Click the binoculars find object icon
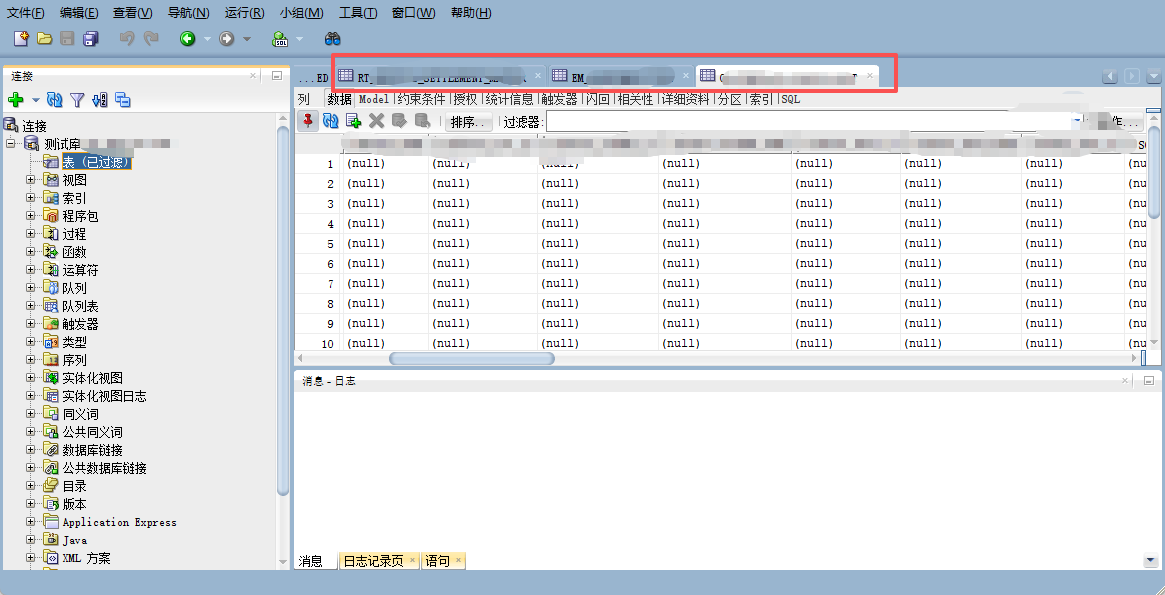Image resolution: width=1165 pixels, height=595 pixels. [x=332, y=39]
